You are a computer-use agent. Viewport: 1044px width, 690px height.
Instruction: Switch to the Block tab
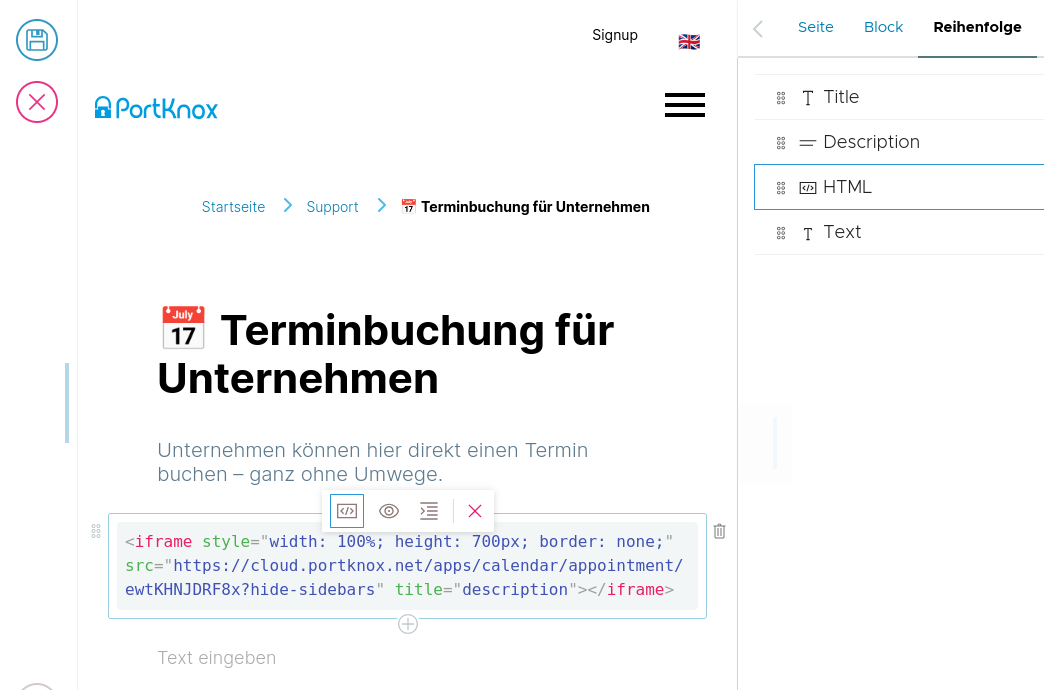(883, 28)
